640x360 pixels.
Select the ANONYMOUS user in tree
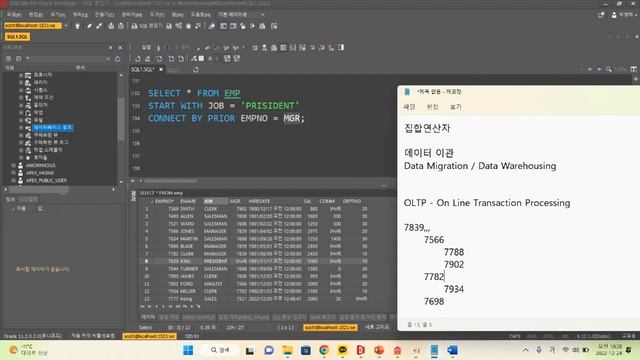point(40,166)
